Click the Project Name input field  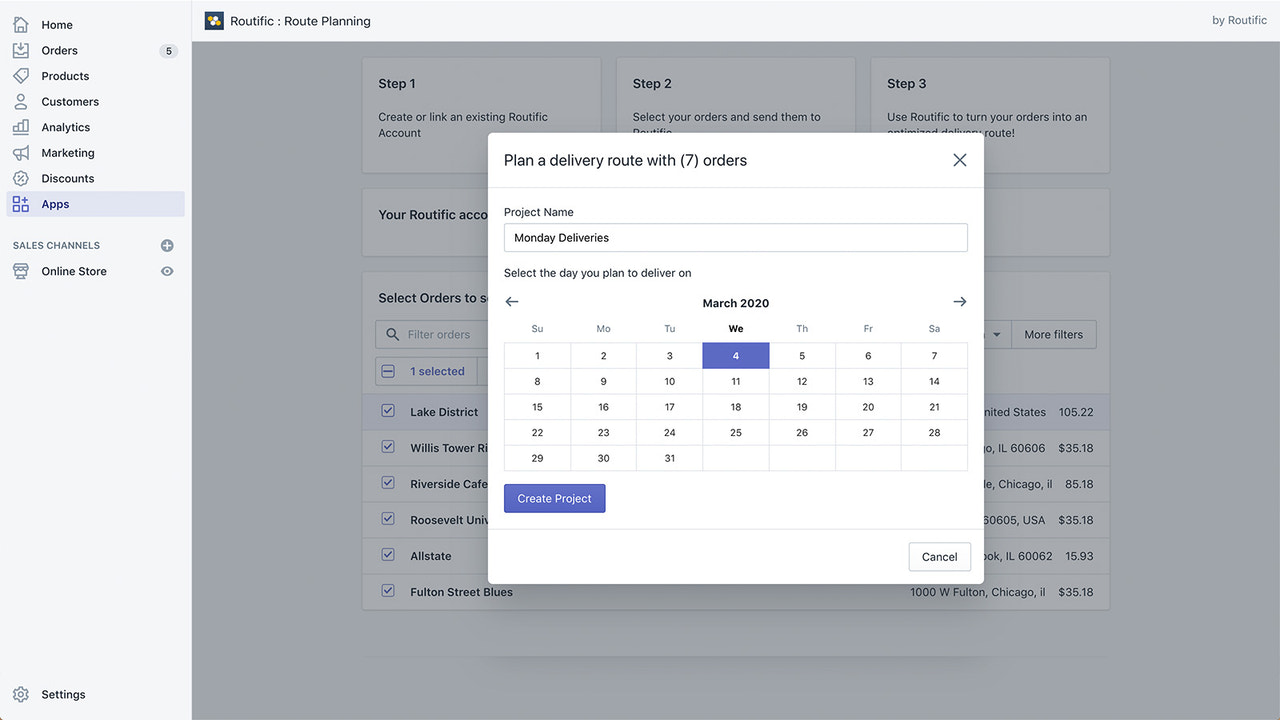[735, 237]
